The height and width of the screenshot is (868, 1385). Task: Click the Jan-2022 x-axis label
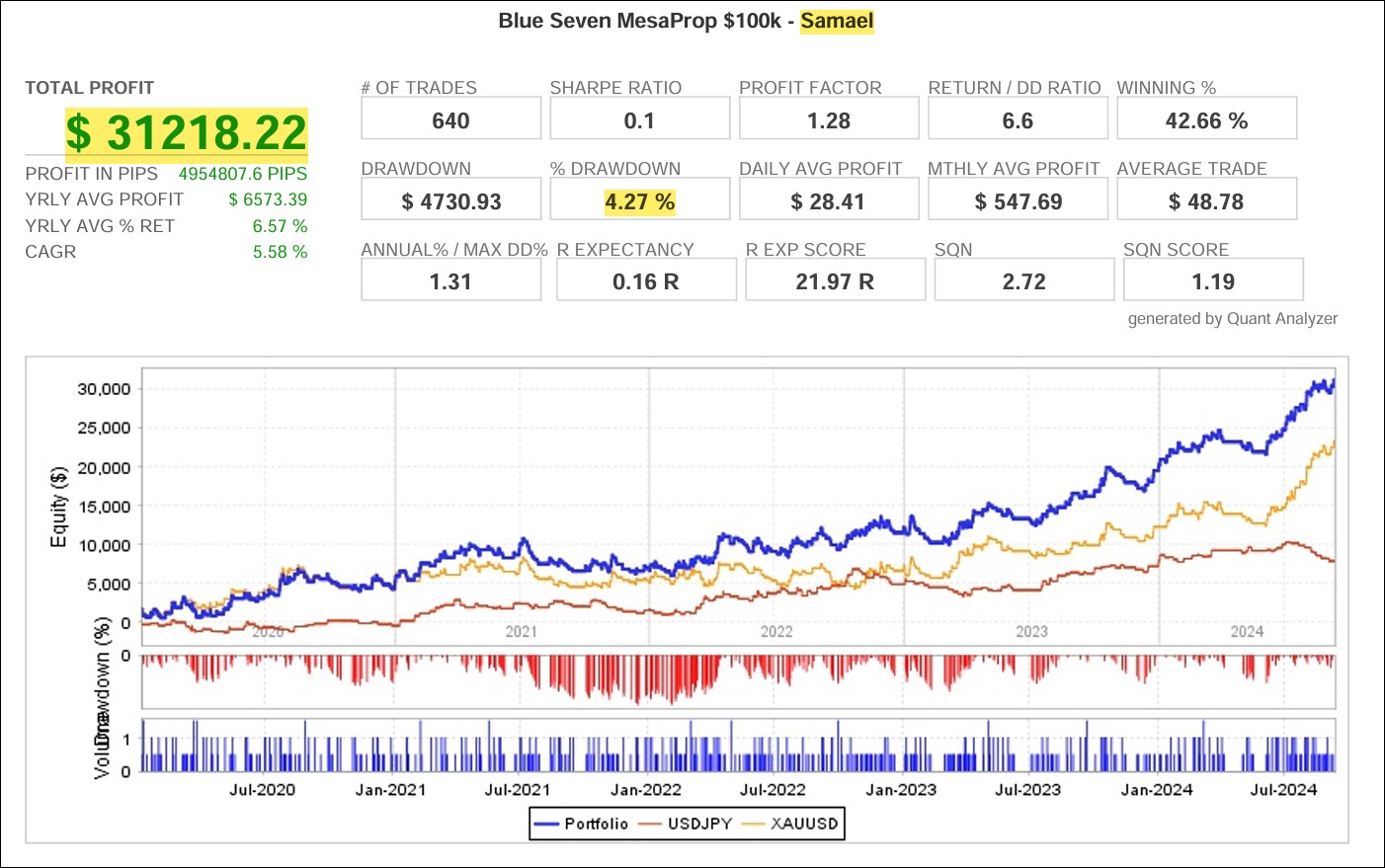pyautogui.click(x=646, y=790)
